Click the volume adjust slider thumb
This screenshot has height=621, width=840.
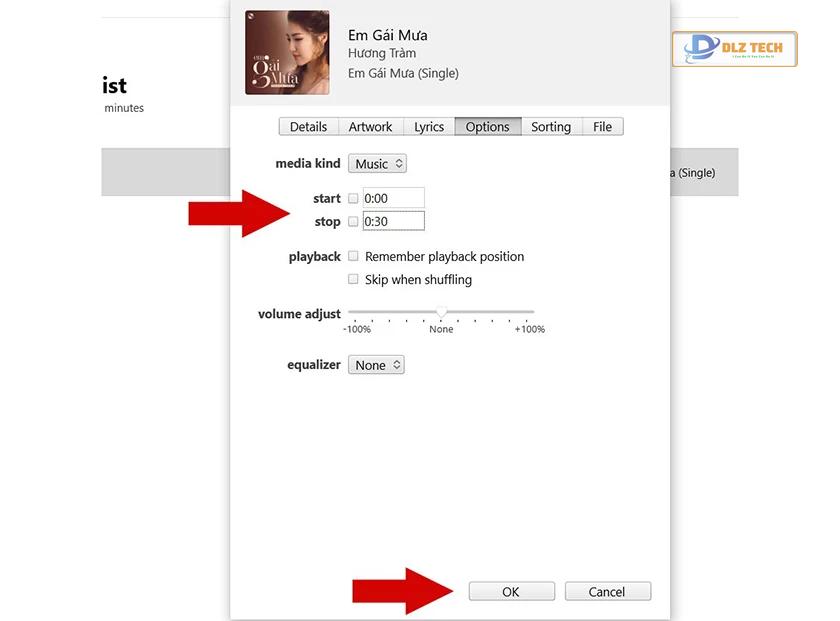[x=441, y=312]
